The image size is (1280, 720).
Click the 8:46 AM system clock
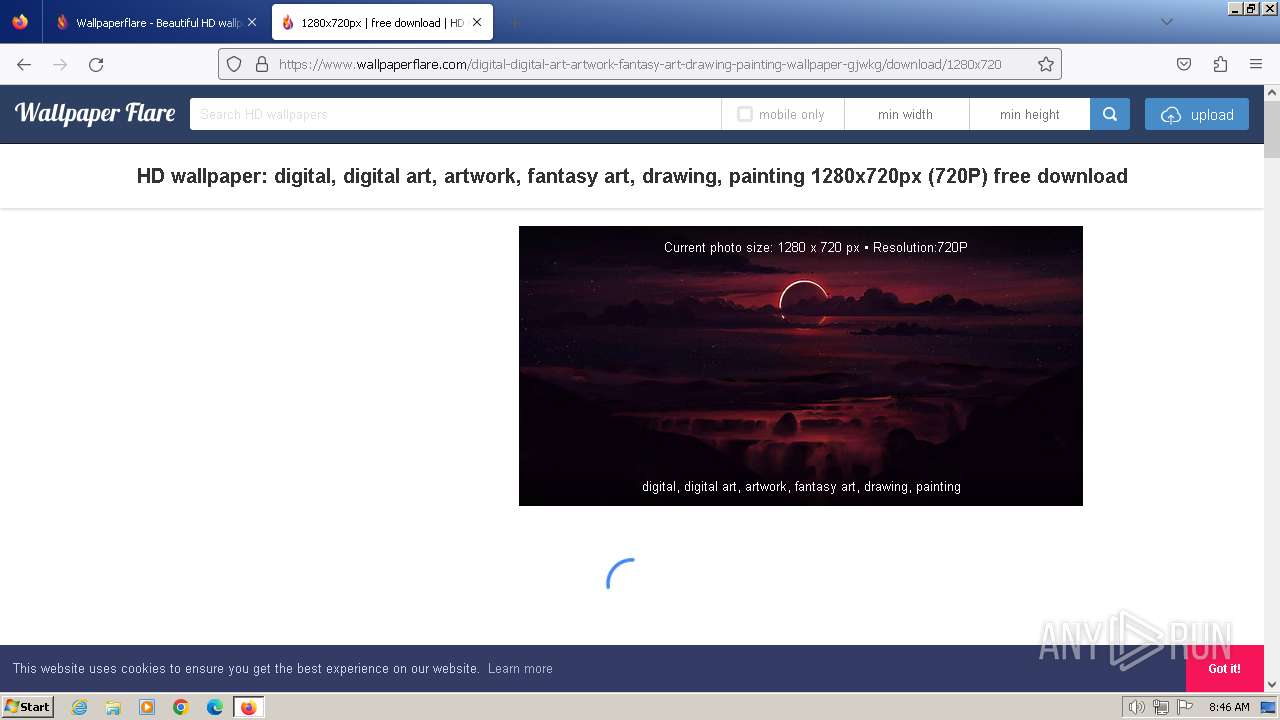tap(1229, 707)
